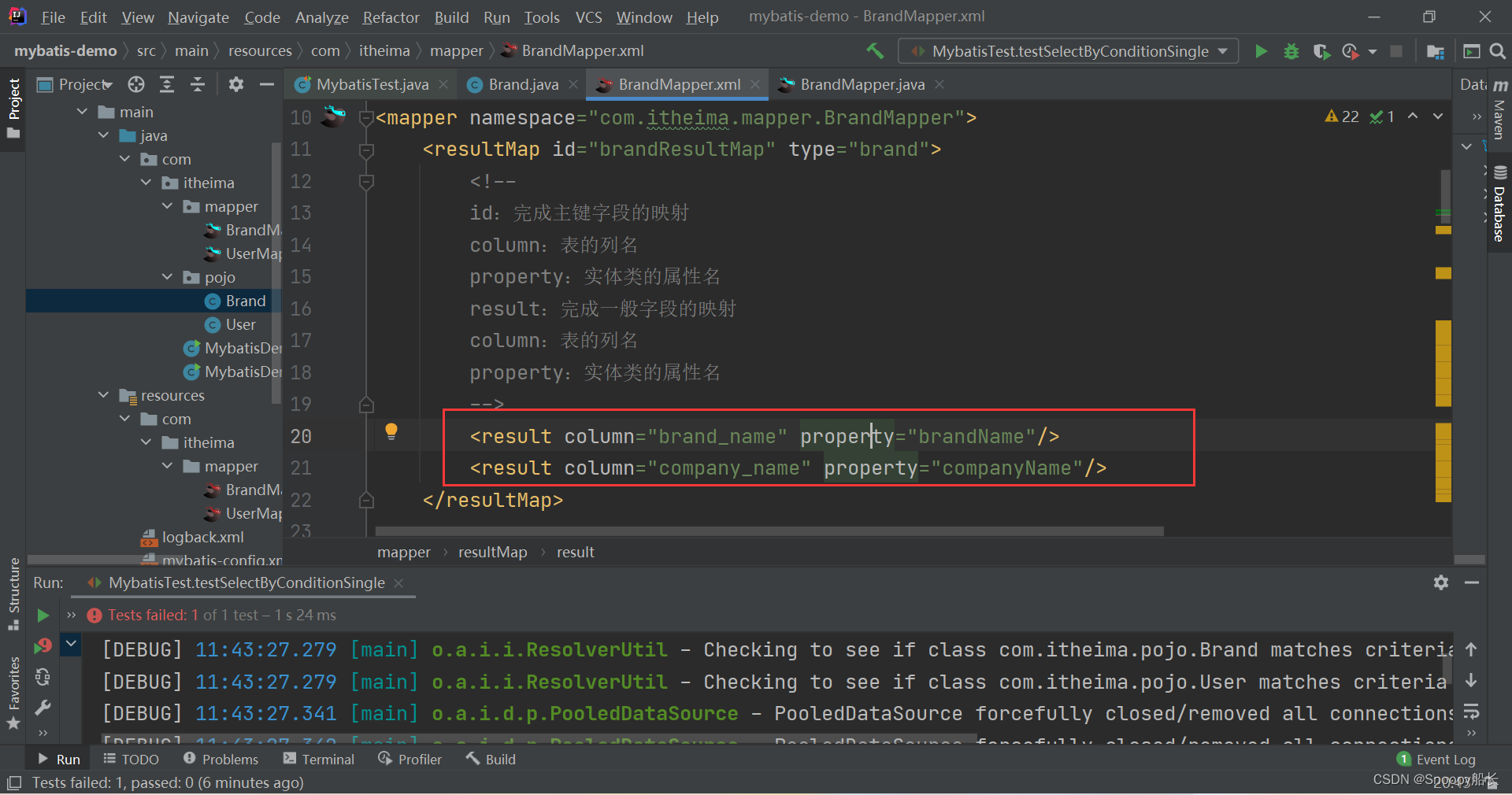
Task: Open Project panel settings gear
Action: [x=235, y=84]
